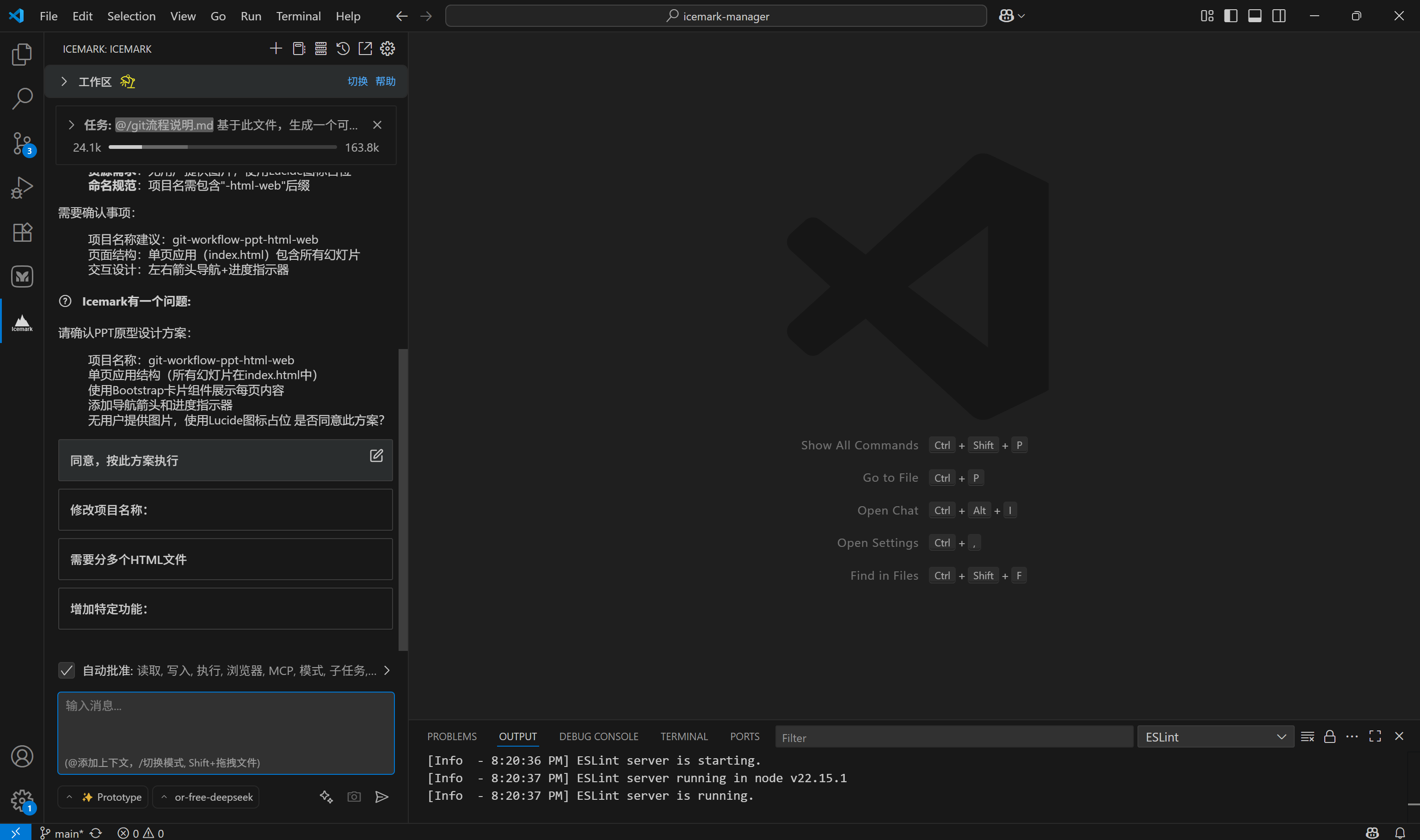The image size is (1420, 840).
Task: Switch to the DEBUG CONSOLE tab
Action: point(598,736)
